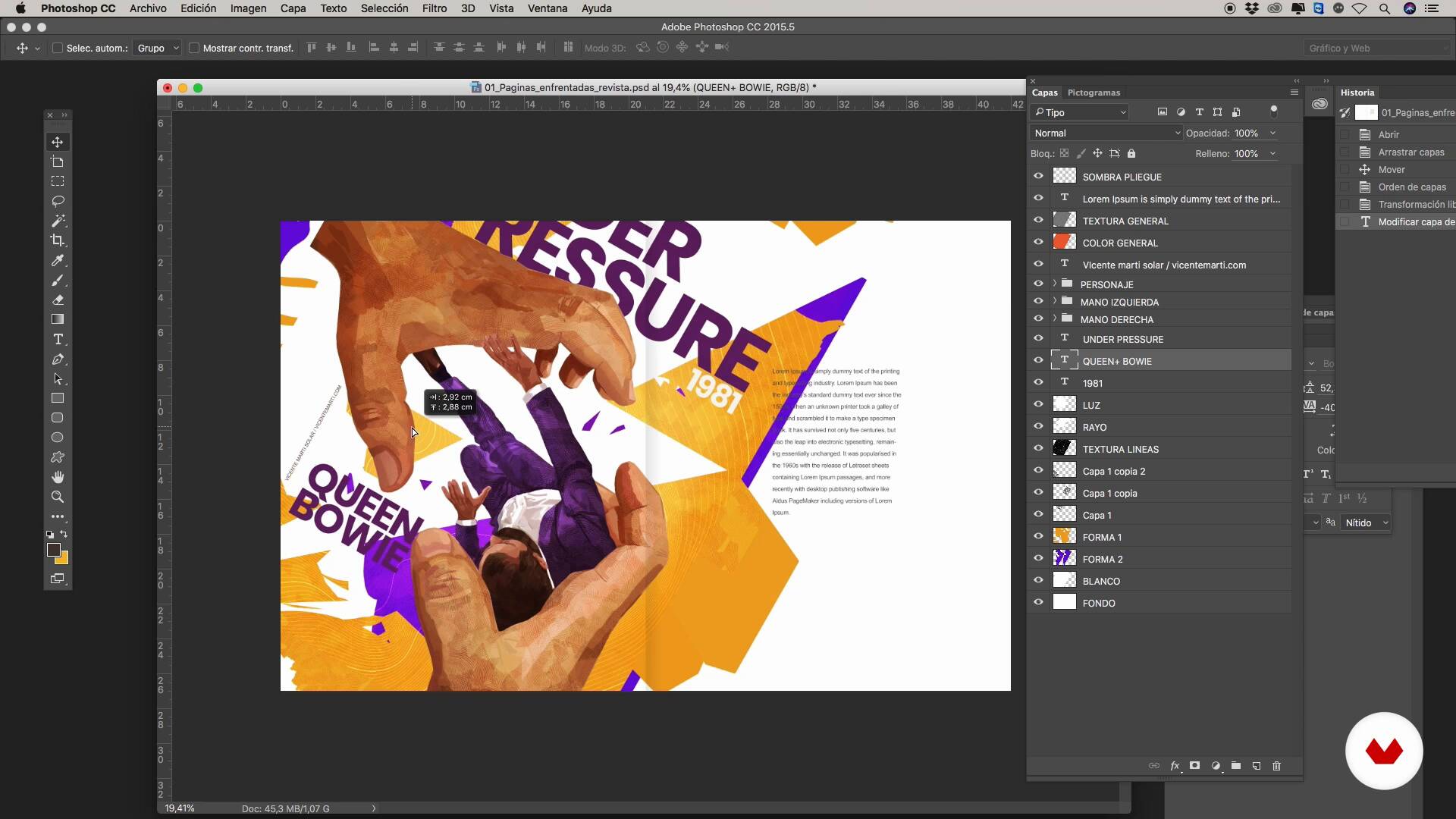The width and height of the screenshot is (1456, 819).
Task: Open the Nítido anti-aliasing dropdown
Action: [1366, 522]
